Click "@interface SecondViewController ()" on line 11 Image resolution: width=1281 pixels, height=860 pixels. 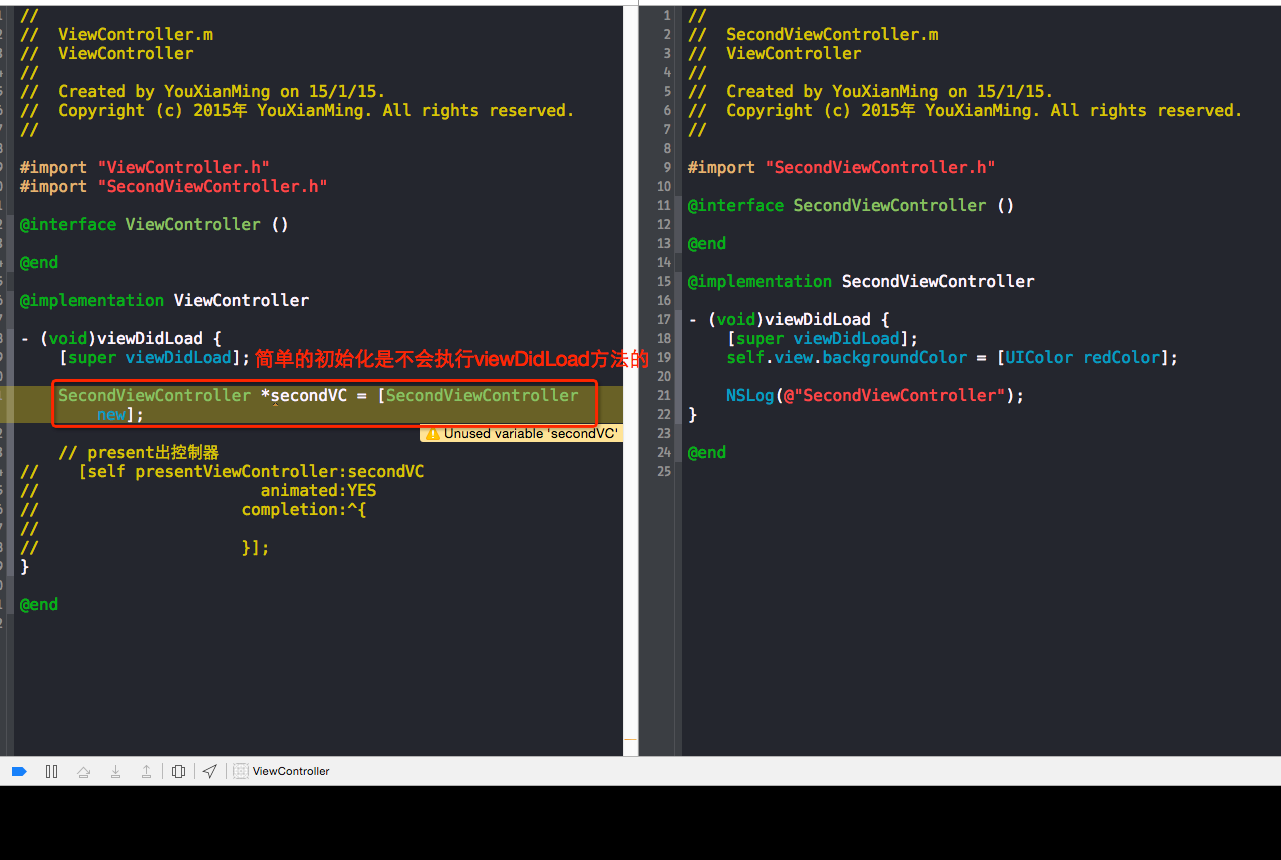click(851, 205)
